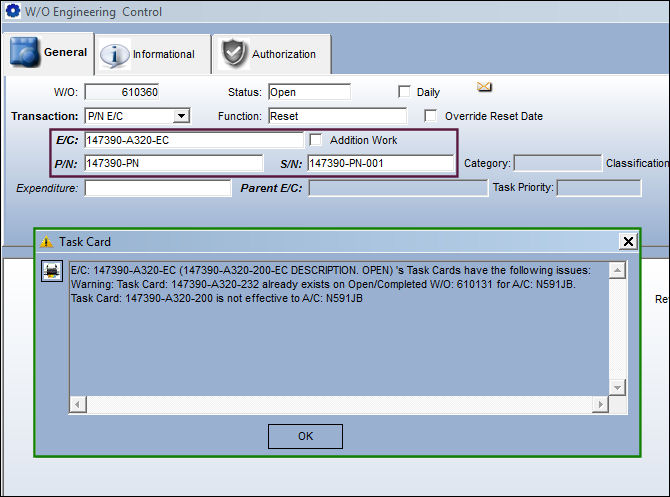Check the Addition Work box
670x497 pixels.
point(315,140)
